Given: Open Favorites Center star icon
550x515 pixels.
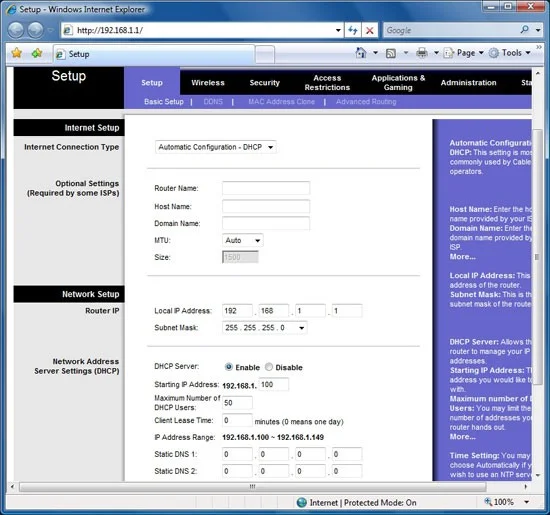Looking at the screenshot, I should pos(16,53).
